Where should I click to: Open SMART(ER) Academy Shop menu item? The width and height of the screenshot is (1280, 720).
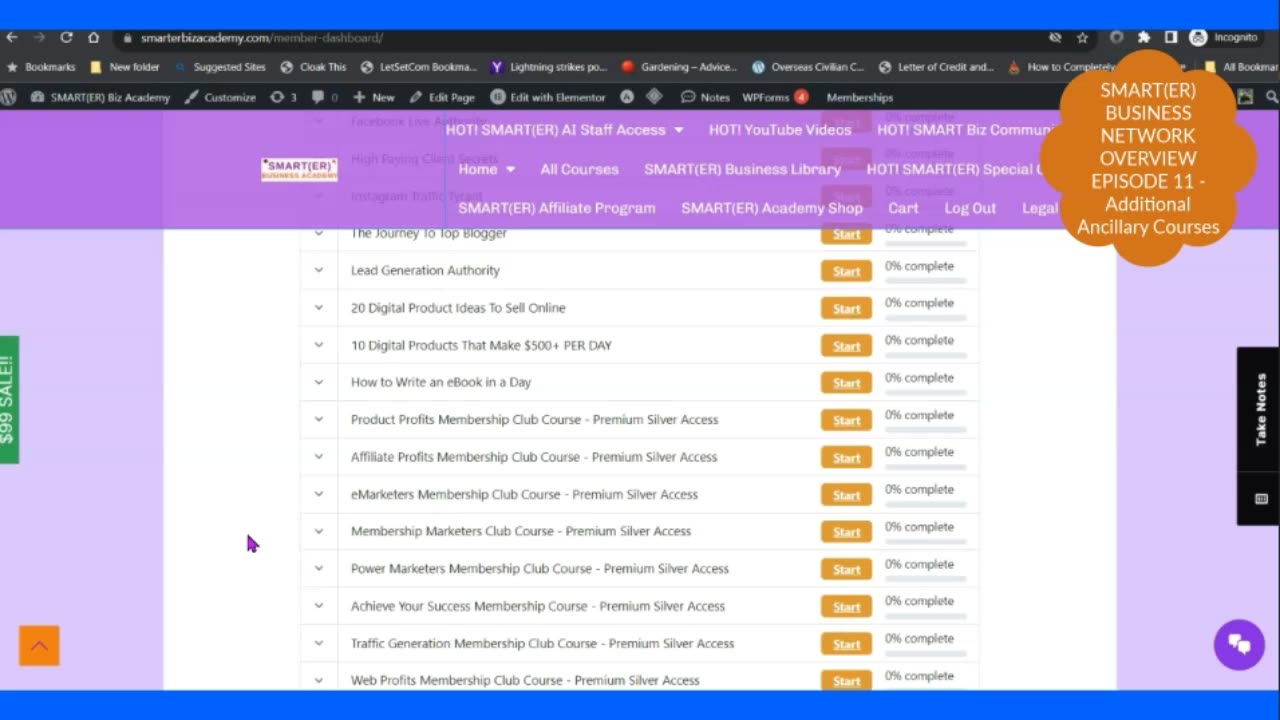pos(772,208)
